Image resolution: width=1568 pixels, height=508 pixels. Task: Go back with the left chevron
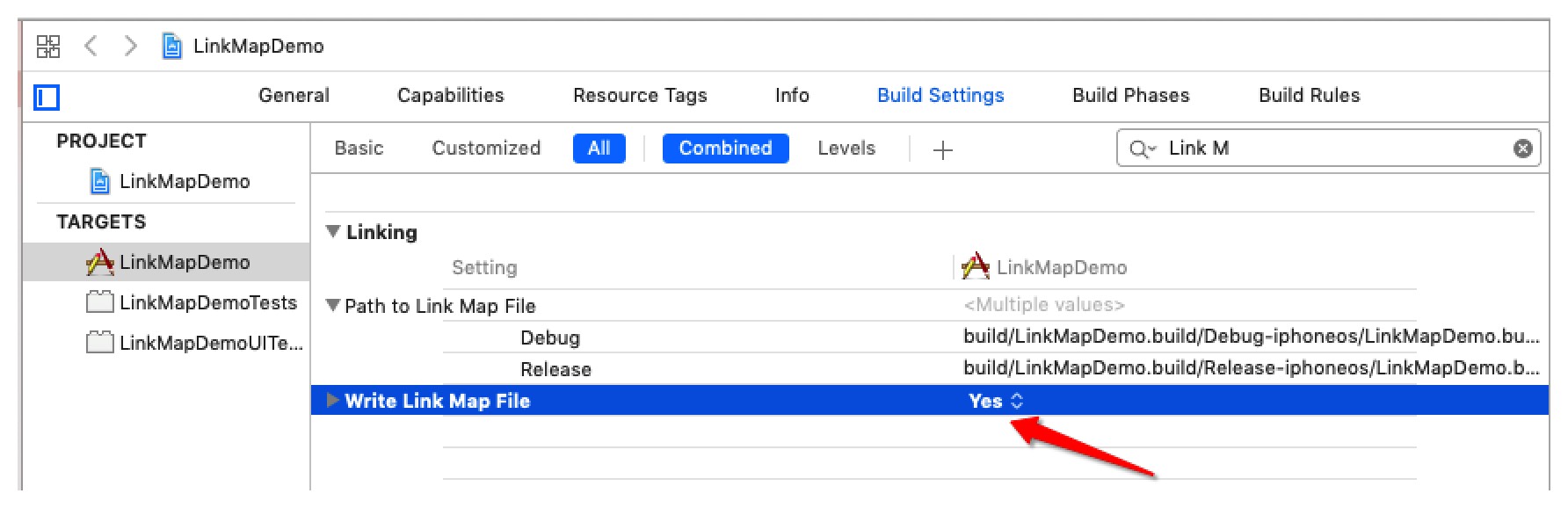(91, 46)
